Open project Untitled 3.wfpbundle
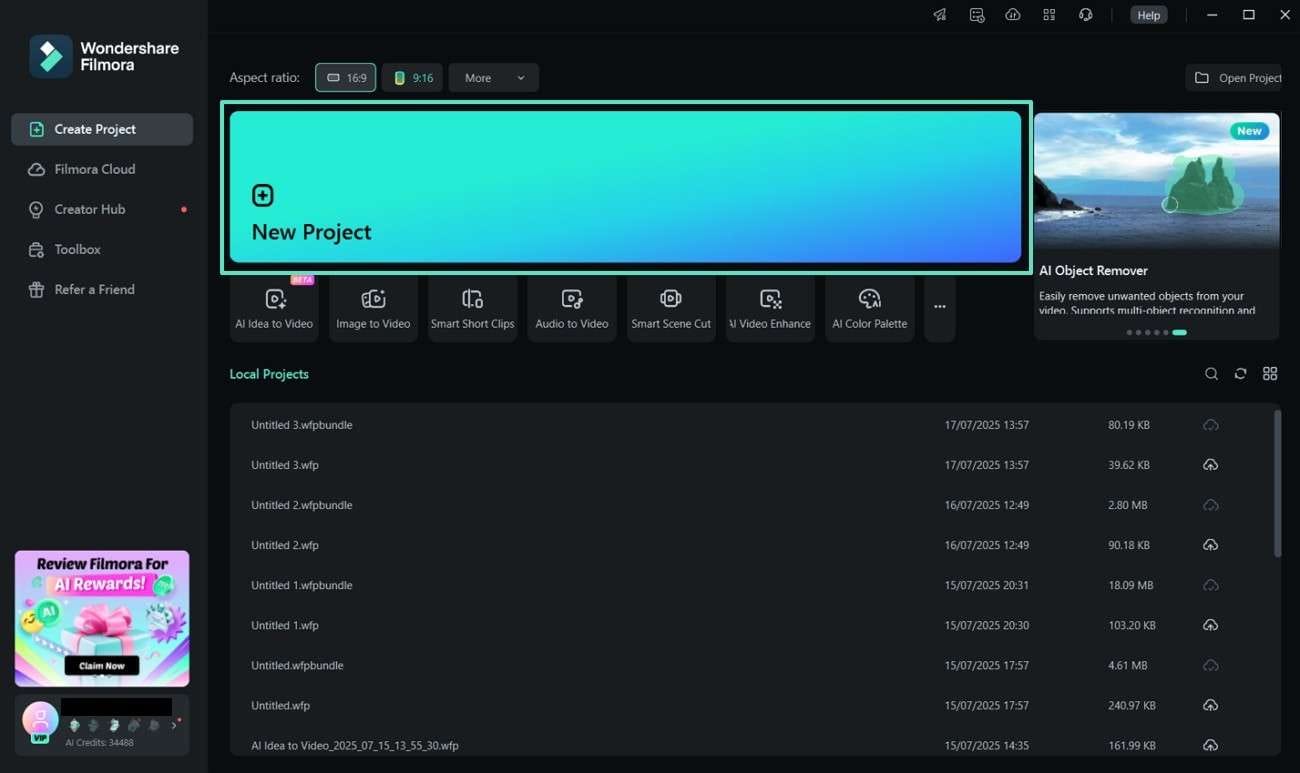 pyautogui.click(x=755, y=425)
